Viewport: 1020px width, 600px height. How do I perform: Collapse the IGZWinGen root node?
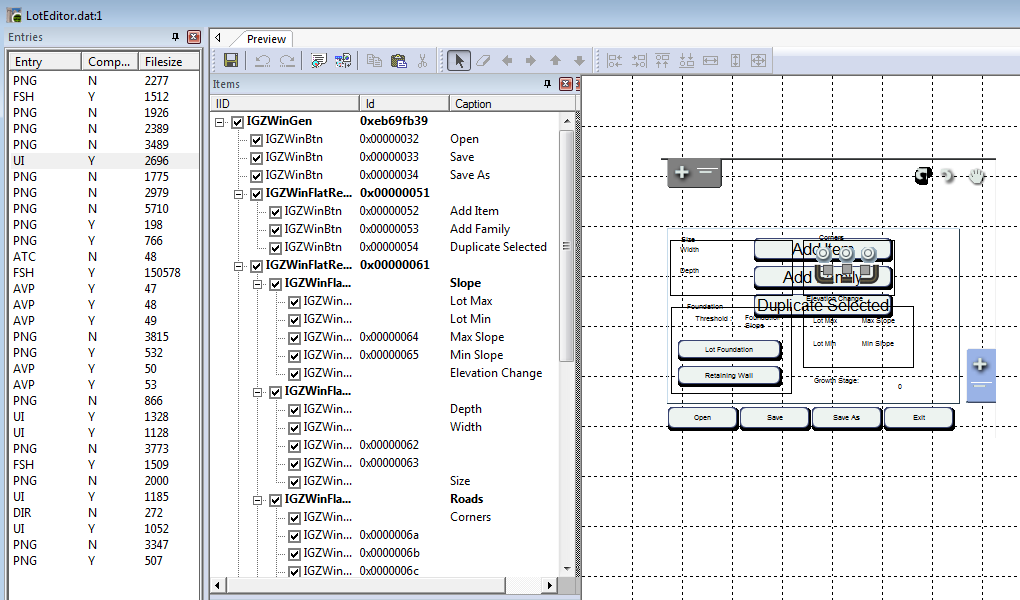tap(220, 122)
